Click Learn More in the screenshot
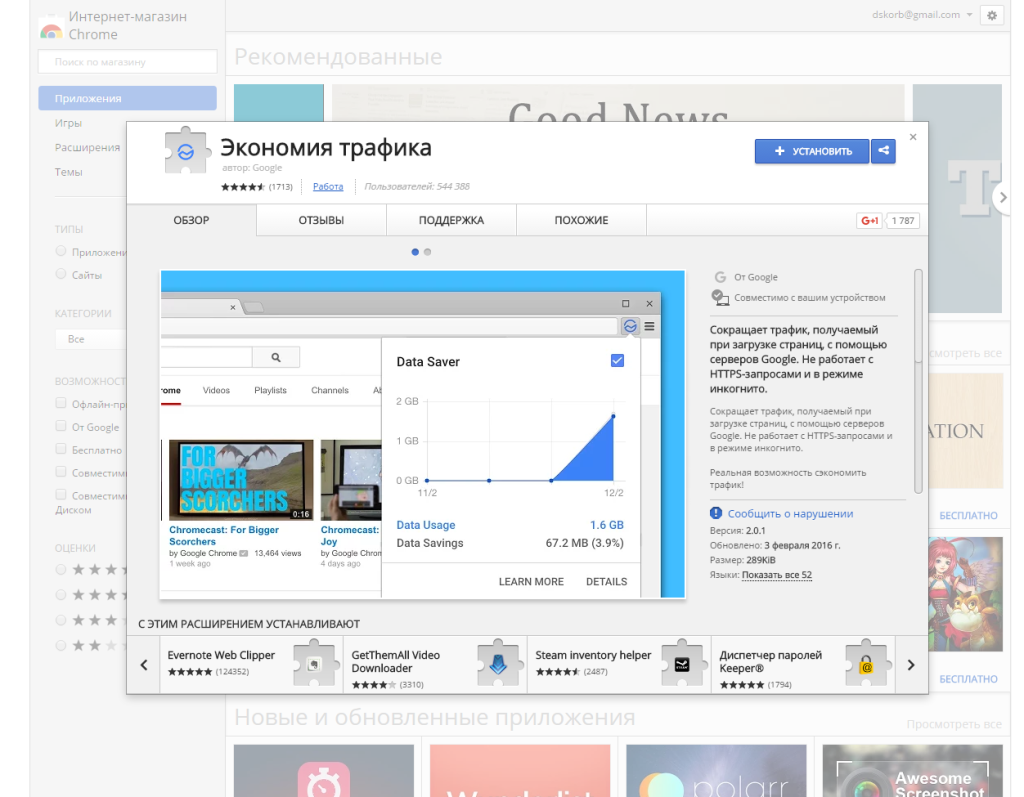The height and width of the screenshot is (797, 1024). click(x=531, y=581)
